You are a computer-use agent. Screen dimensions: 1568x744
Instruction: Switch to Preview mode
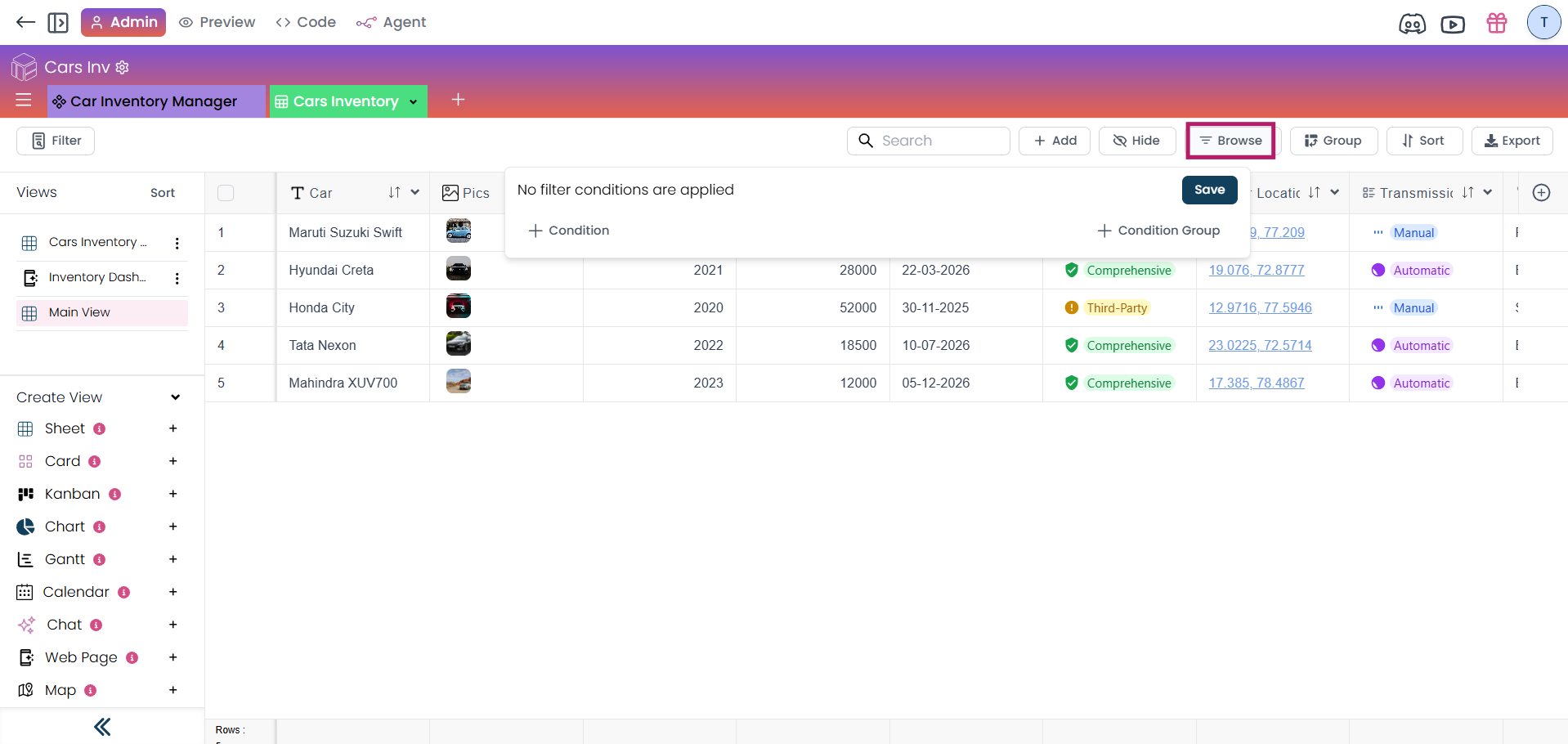point(217,22)
